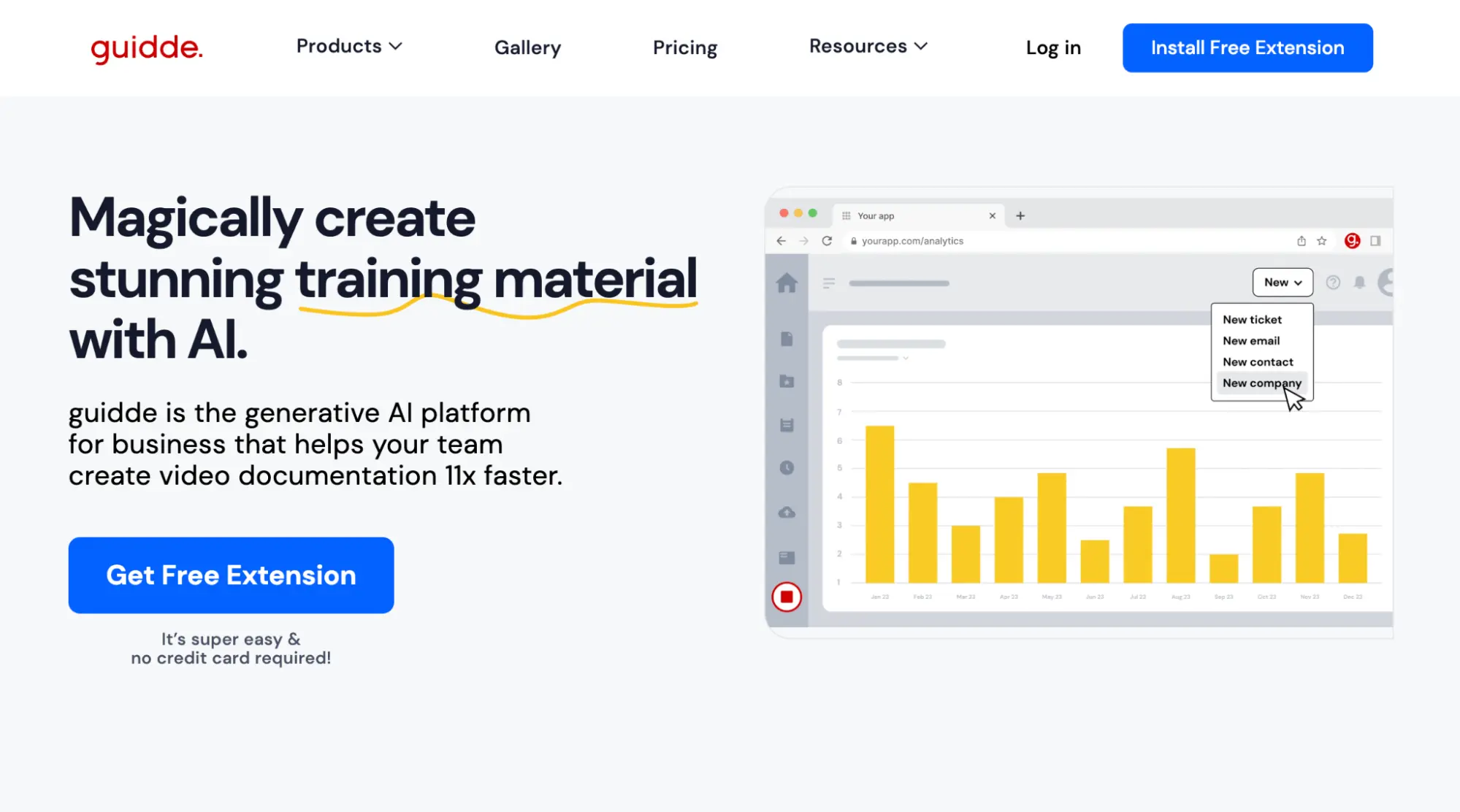Viewport: 1460px width, 812px height.
Task: Click the cloud upload icon in sidebar
Action: 787,513
